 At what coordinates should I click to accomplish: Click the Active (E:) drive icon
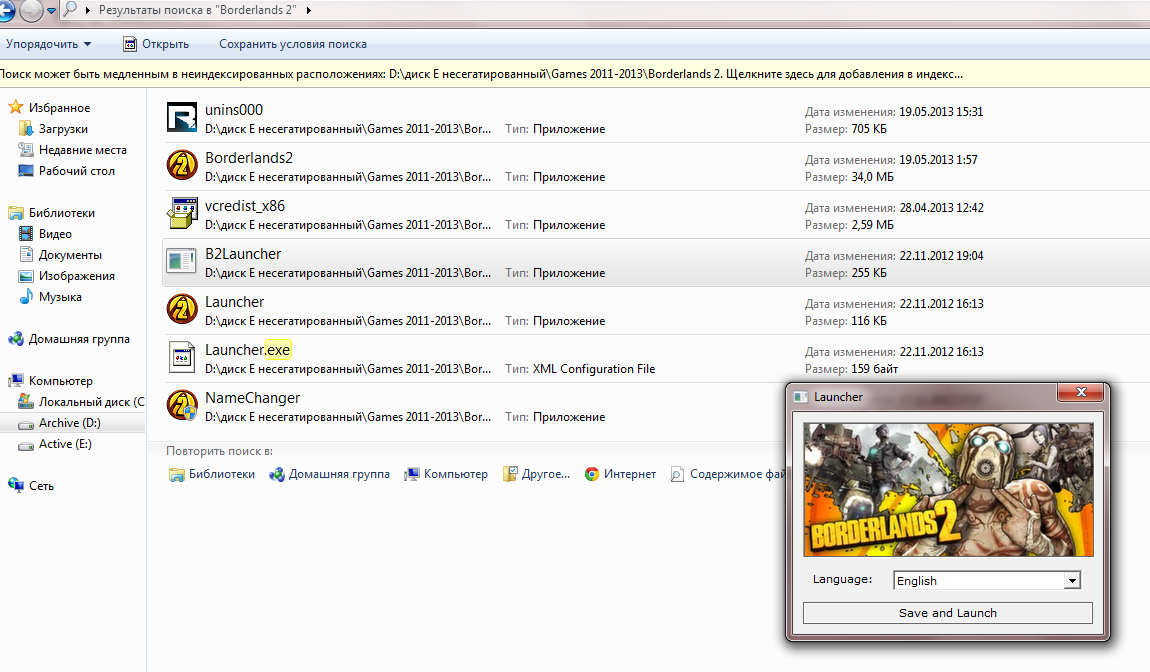pos(26,445)
